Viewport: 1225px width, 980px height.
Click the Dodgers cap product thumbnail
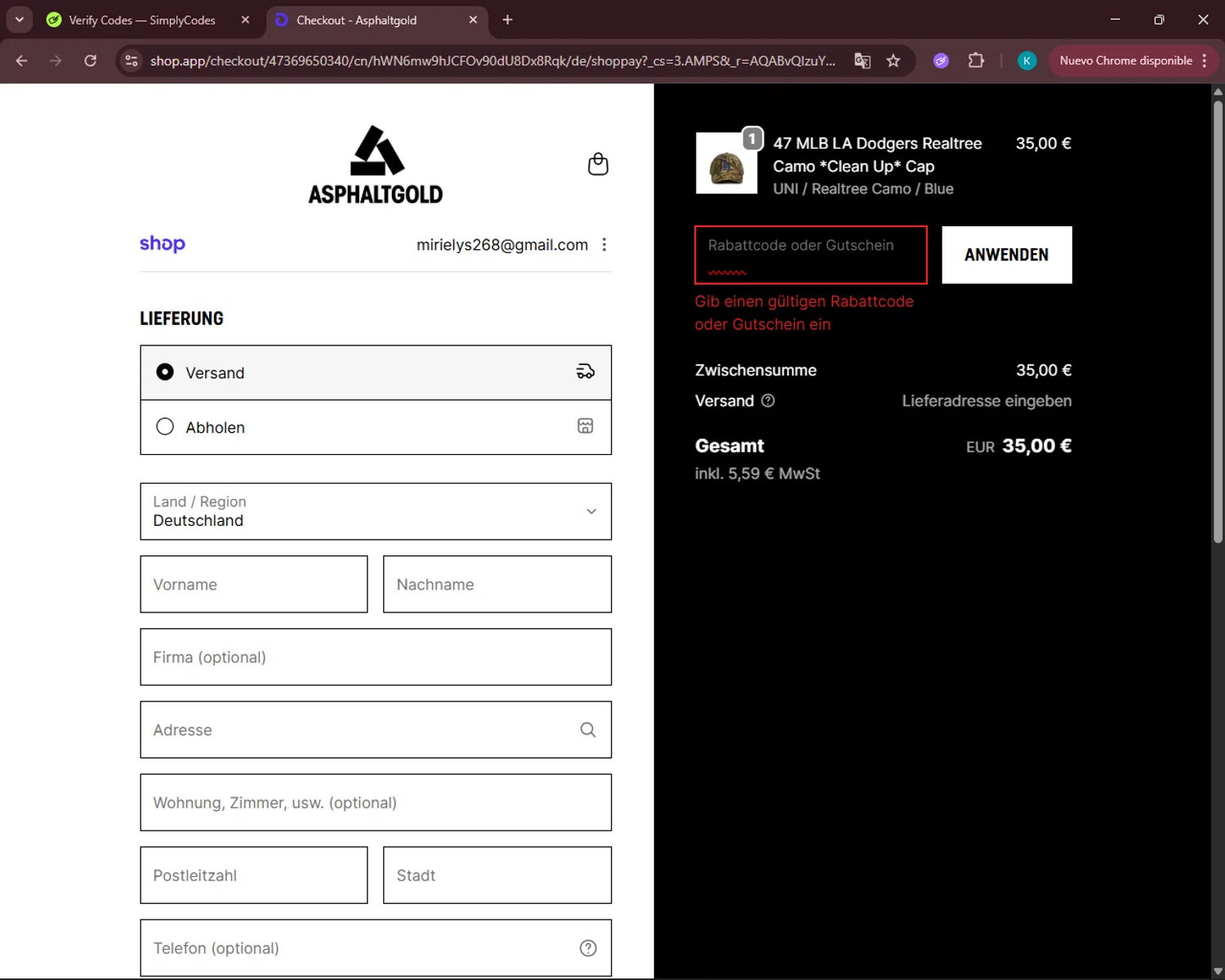coord(727,163)
